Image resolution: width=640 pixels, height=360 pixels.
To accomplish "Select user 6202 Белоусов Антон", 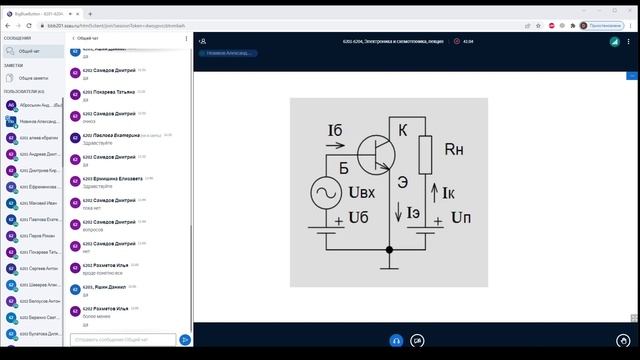I will click(33, 301).
